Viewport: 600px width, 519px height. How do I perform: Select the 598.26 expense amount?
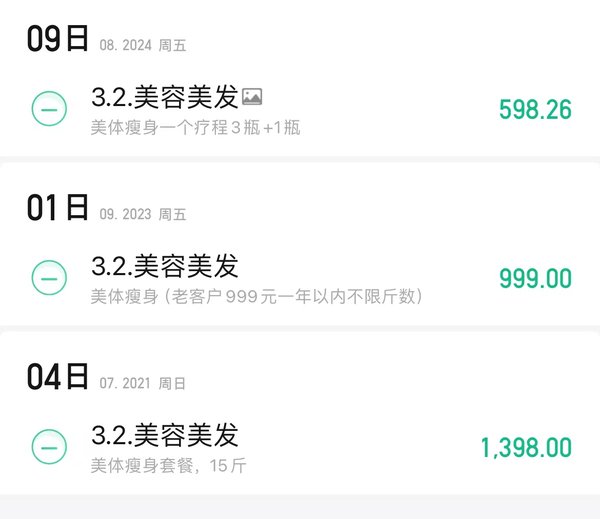click(x=535, y=109)
